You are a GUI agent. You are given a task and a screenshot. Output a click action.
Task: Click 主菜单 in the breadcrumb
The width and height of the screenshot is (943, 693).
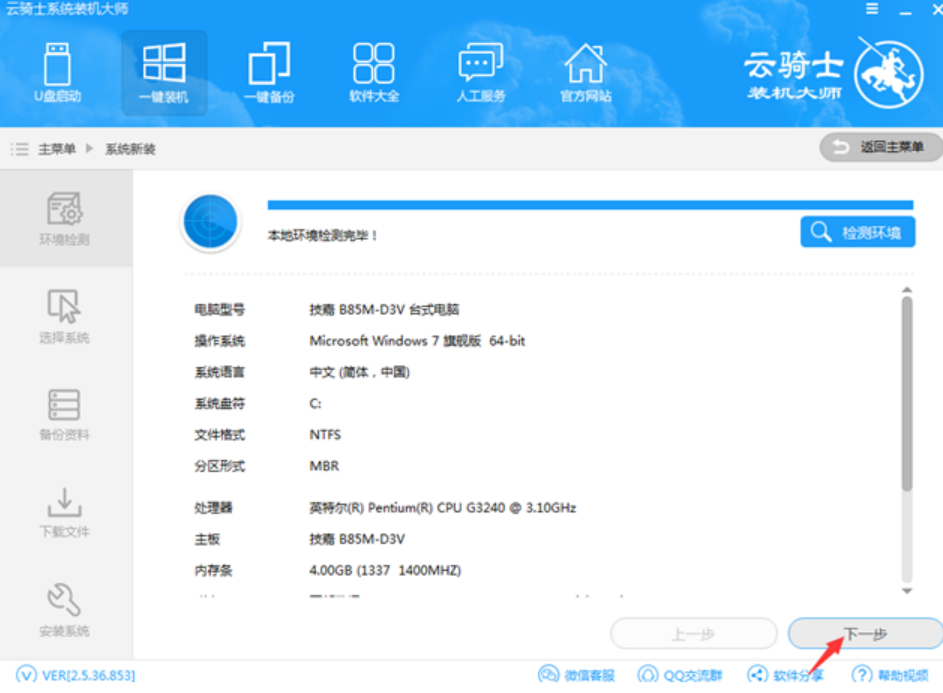pos(57,149)
